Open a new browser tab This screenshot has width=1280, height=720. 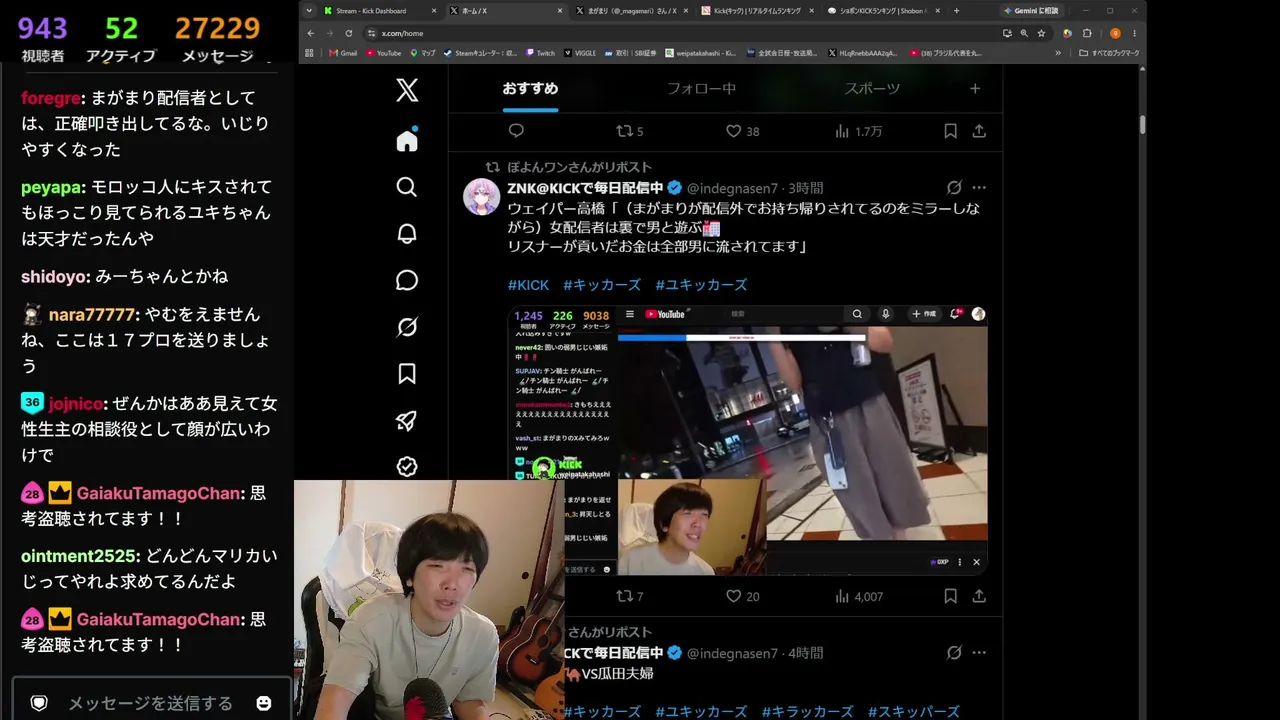956,11
